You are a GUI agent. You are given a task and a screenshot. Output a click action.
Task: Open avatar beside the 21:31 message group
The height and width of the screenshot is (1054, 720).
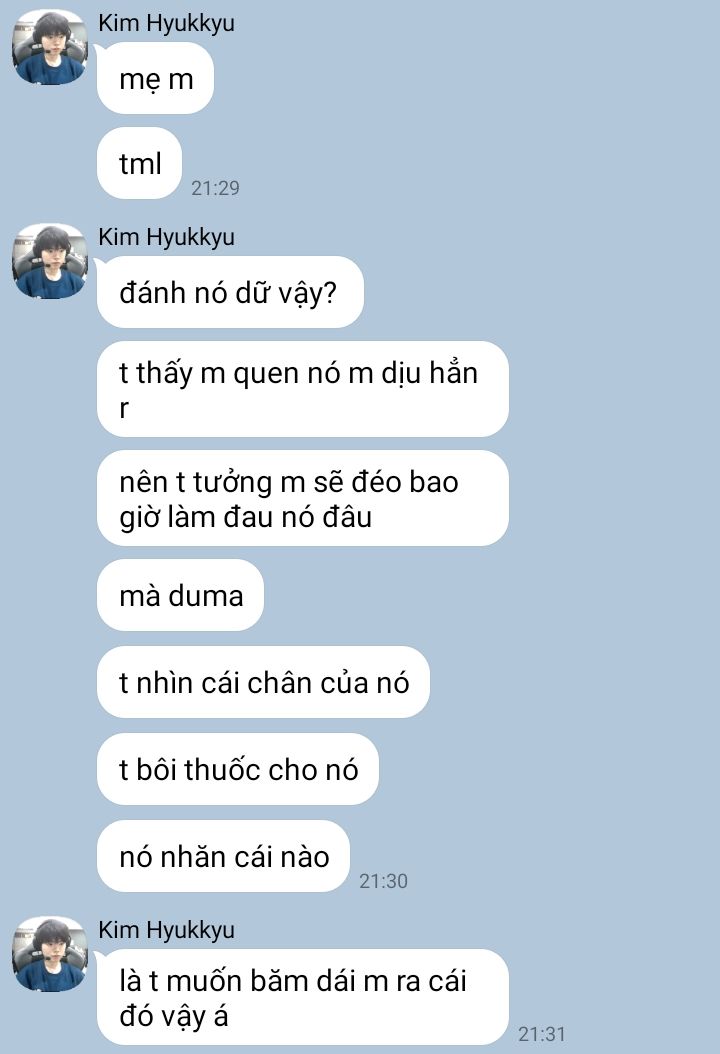click(50, 954)
